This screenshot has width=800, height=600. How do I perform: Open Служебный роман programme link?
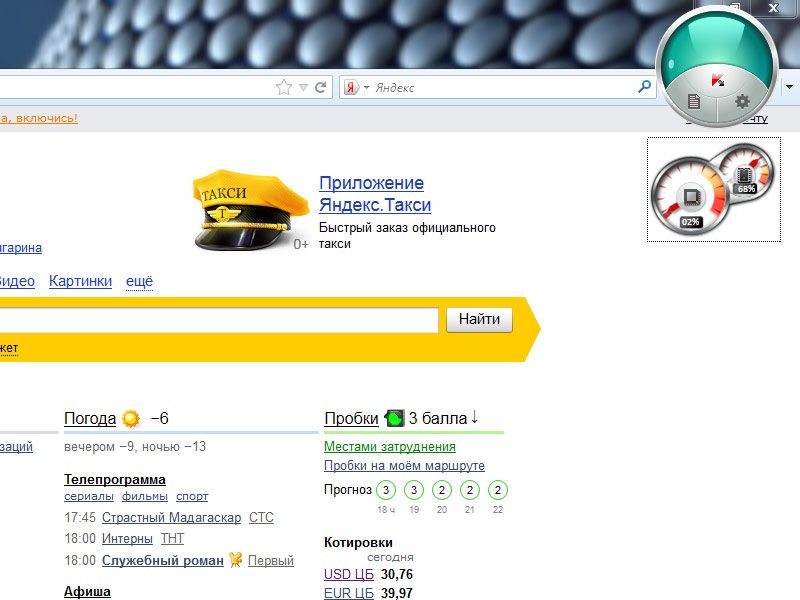click(163, 560)
